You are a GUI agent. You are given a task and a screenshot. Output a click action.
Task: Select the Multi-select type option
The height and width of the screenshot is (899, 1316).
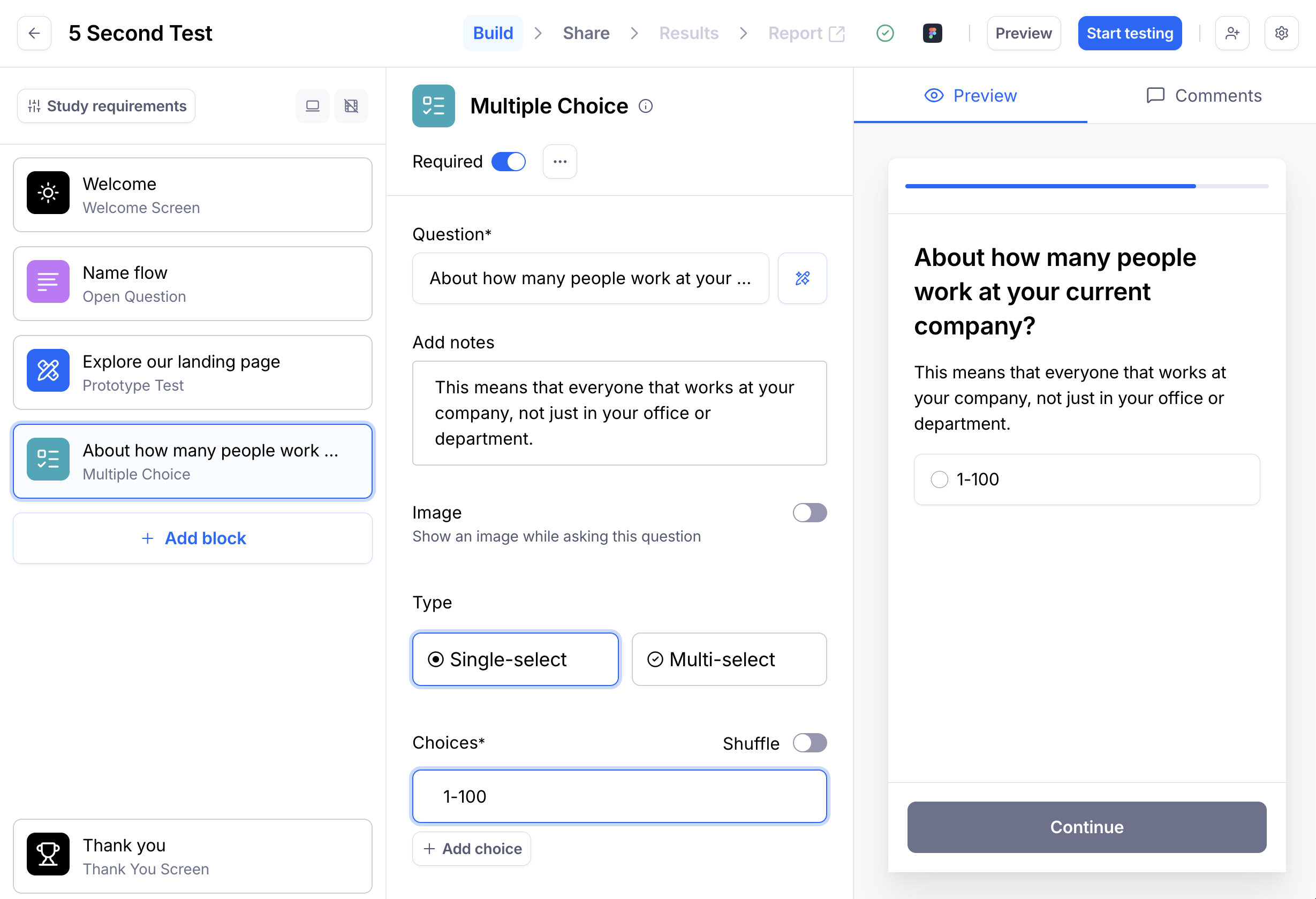coord(729,659)
